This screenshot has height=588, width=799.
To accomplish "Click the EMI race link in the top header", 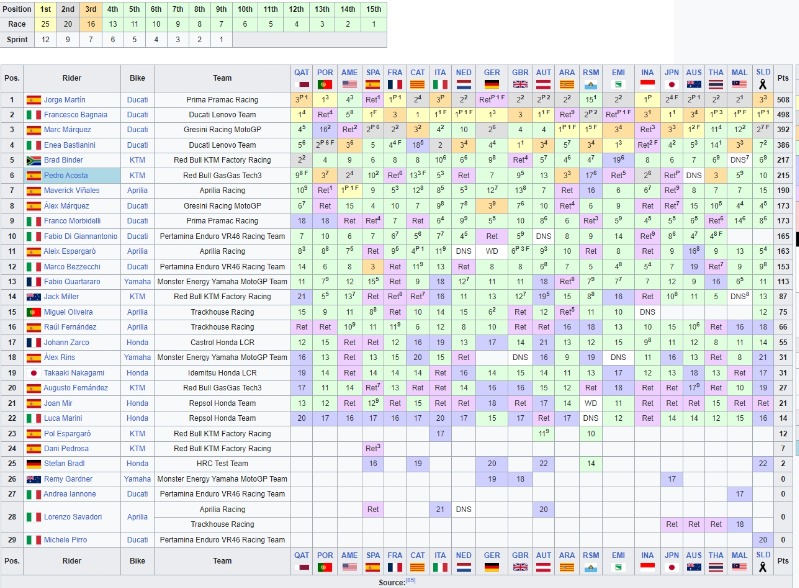I will (x=618, y=72).
